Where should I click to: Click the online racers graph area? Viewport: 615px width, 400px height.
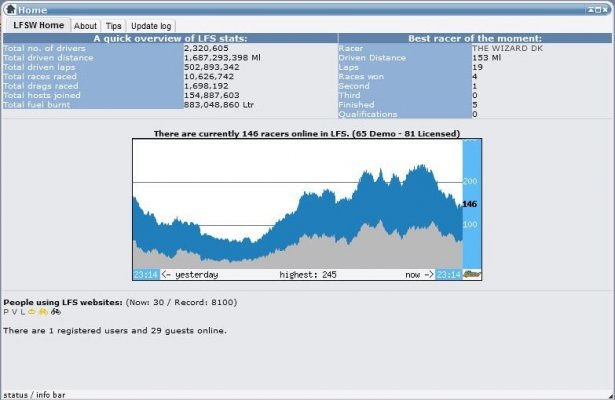[x=297, y=210]
